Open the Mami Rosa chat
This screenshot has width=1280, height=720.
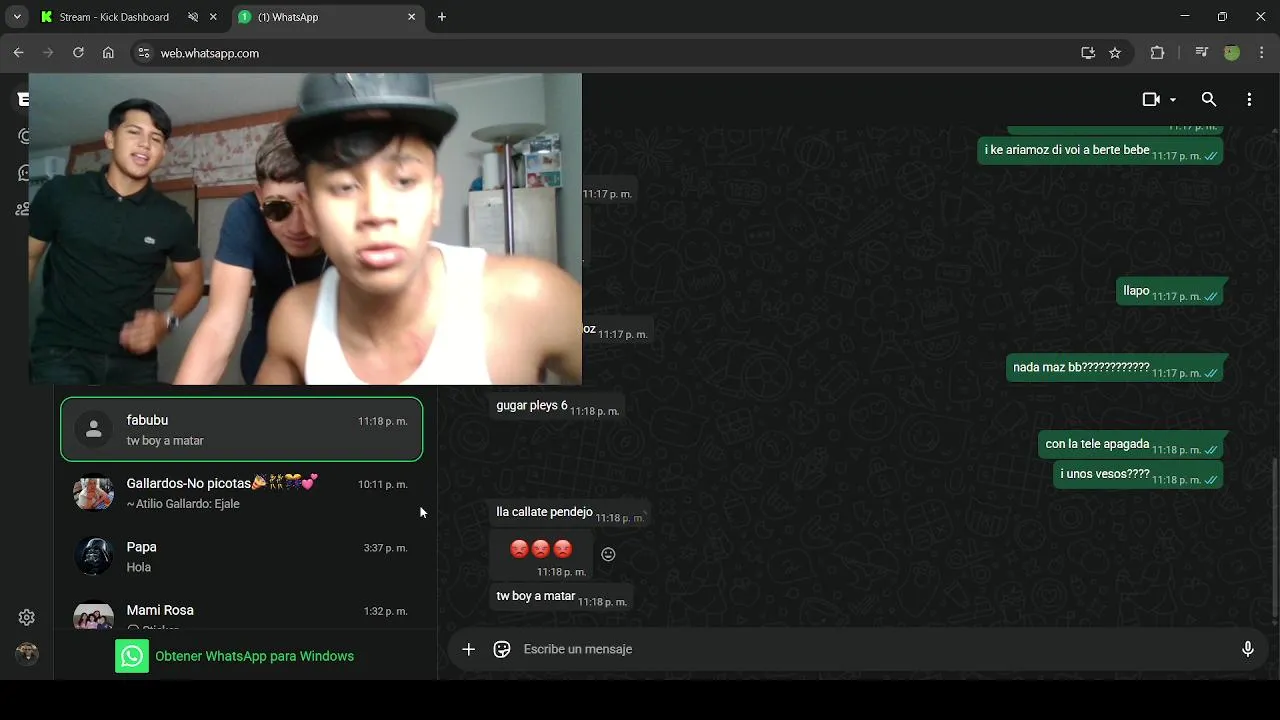tap(242, 614)
